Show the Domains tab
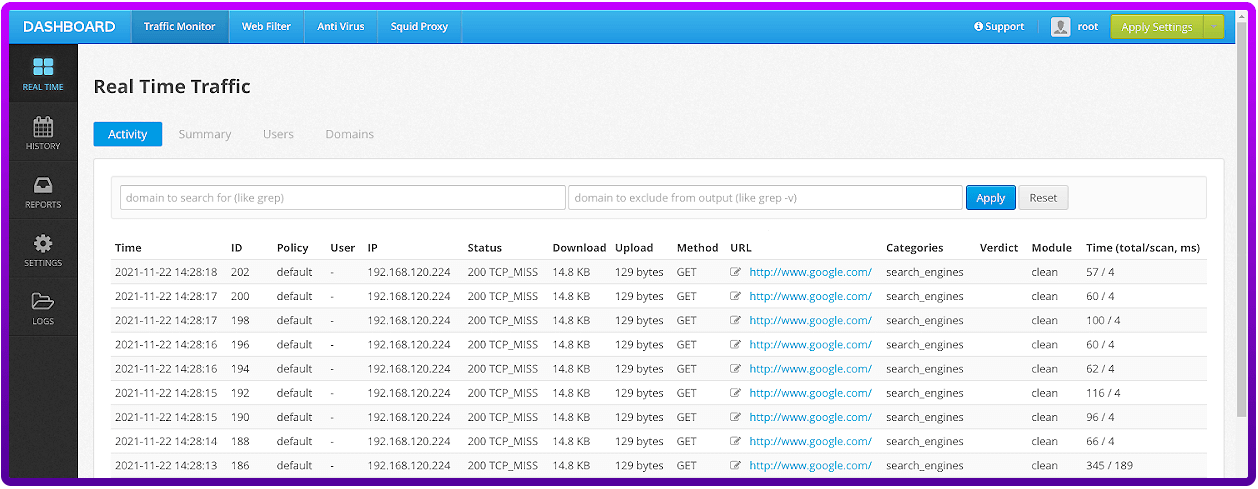Screen dimensions: 1258x489 [x=349, y=134]
